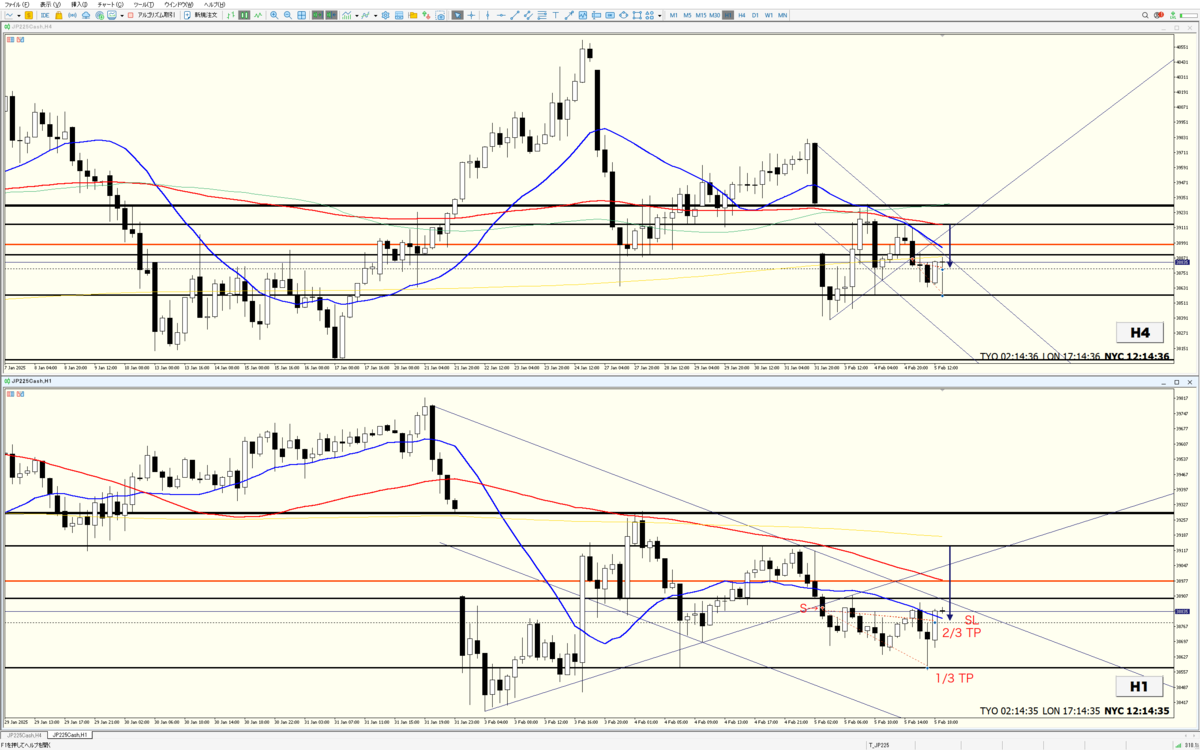Click the H4 label box on upper chart
Screen dimensions: 1200x750
pyautogui.click(x=1140, y=333)
